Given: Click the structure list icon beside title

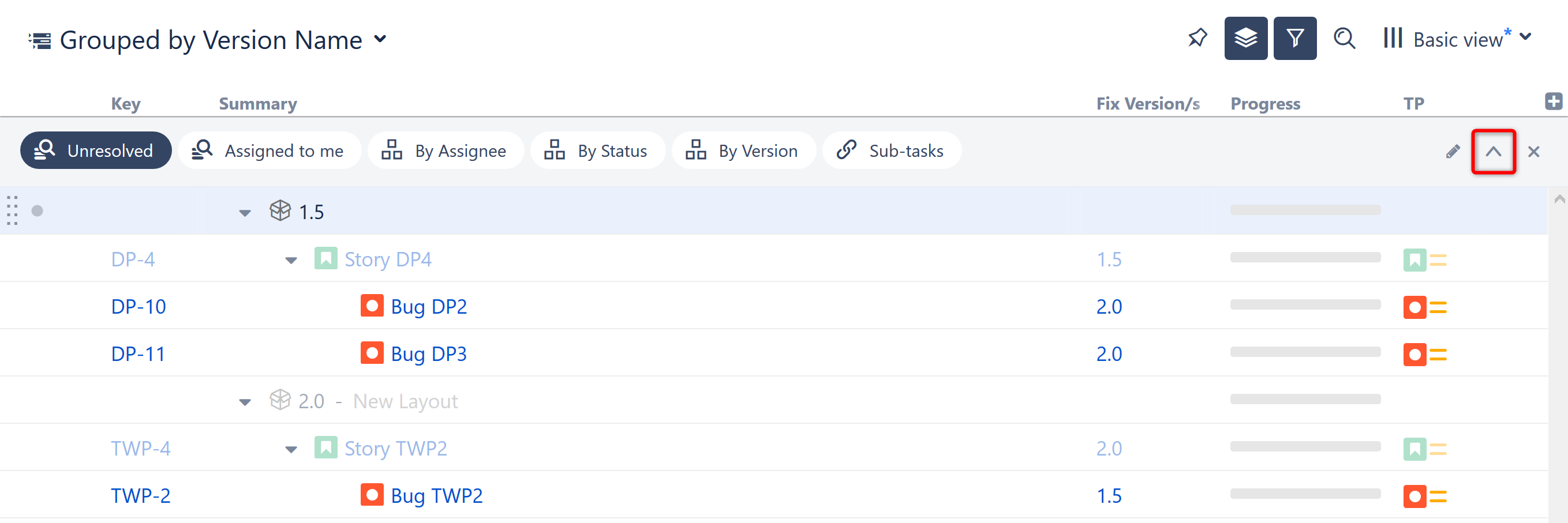Looking at the screenshot, I should tap(40, 41).
